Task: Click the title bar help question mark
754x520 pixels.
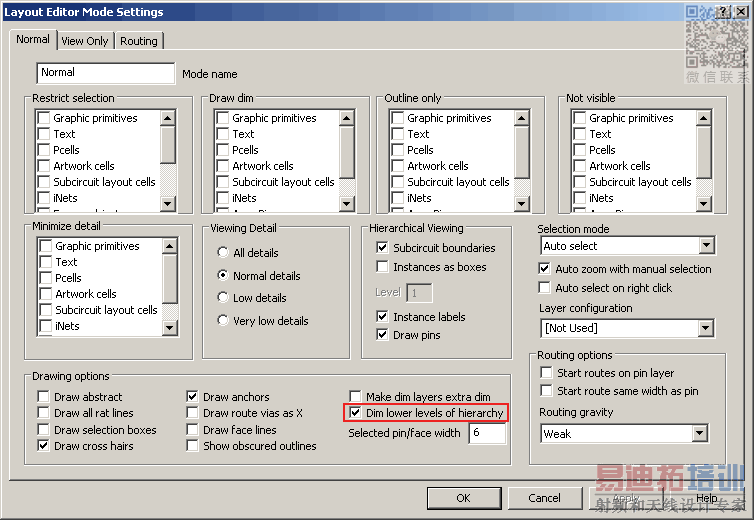Action: [x=724, y=12]
